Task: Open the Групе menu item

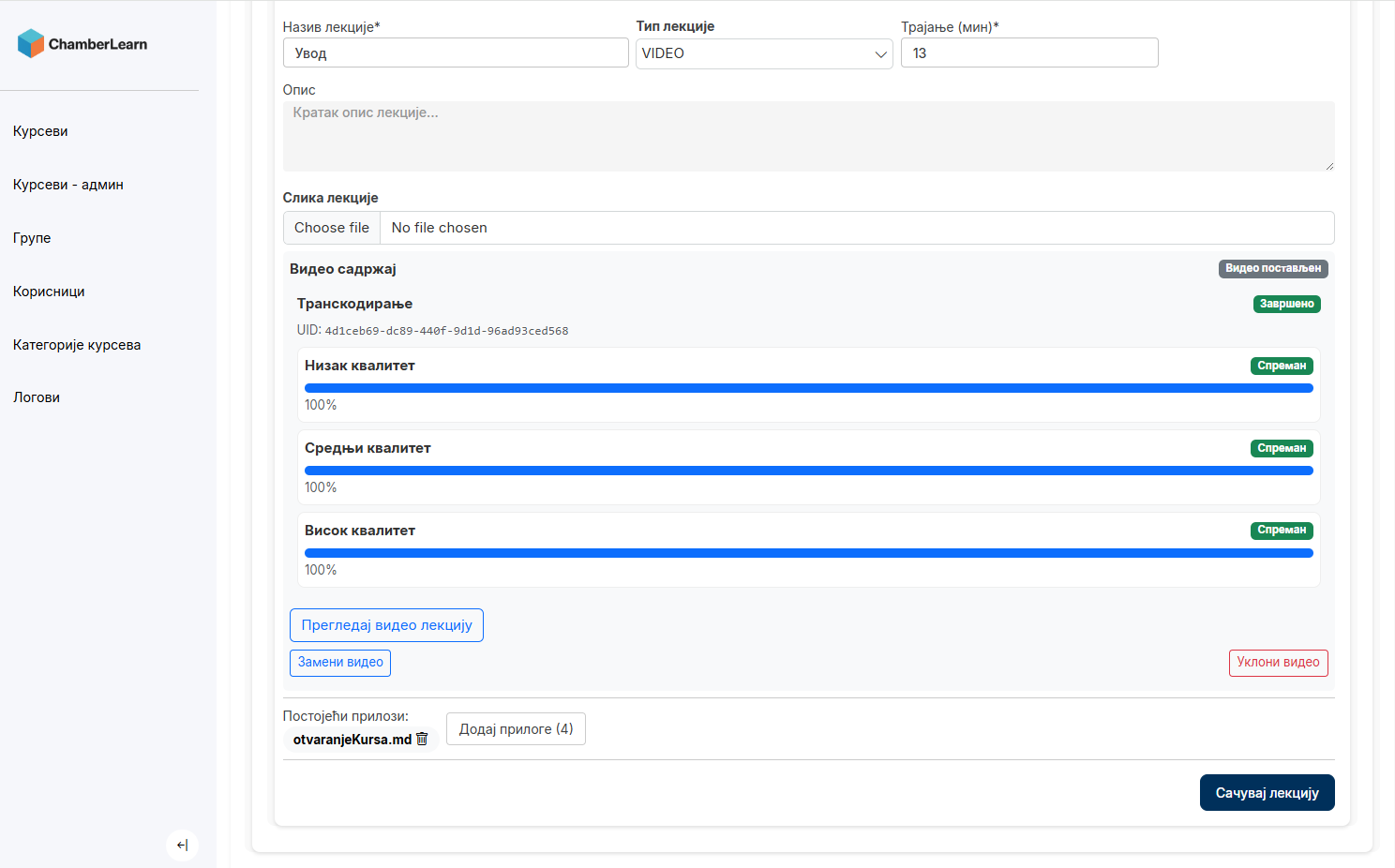Action: [32, 238]
